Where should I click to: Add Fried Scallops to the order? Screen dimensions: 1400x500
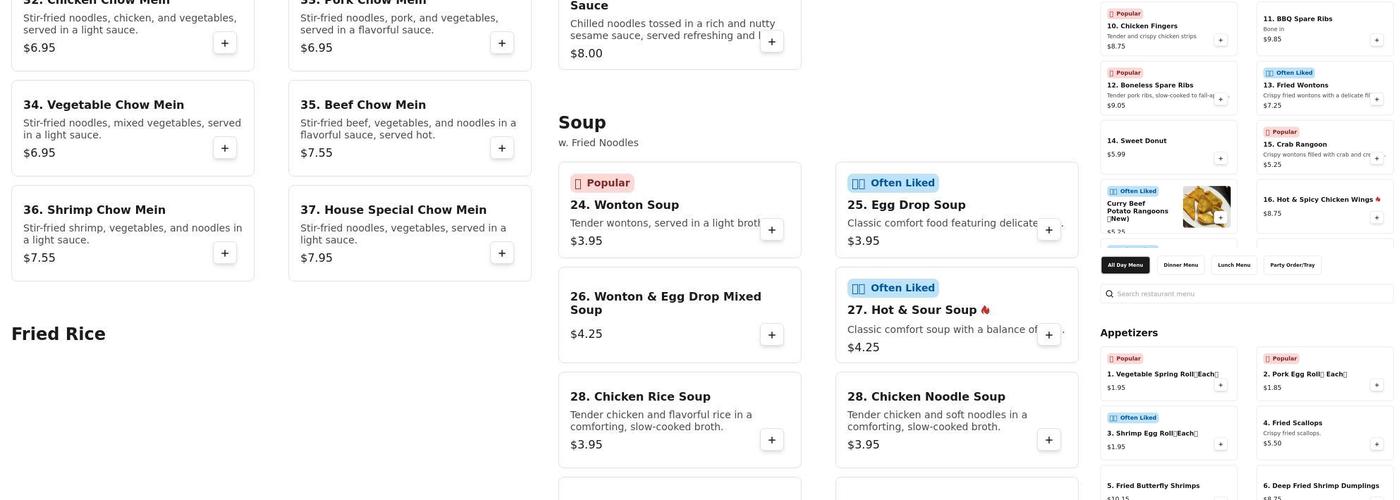(x=1376, y=444)
